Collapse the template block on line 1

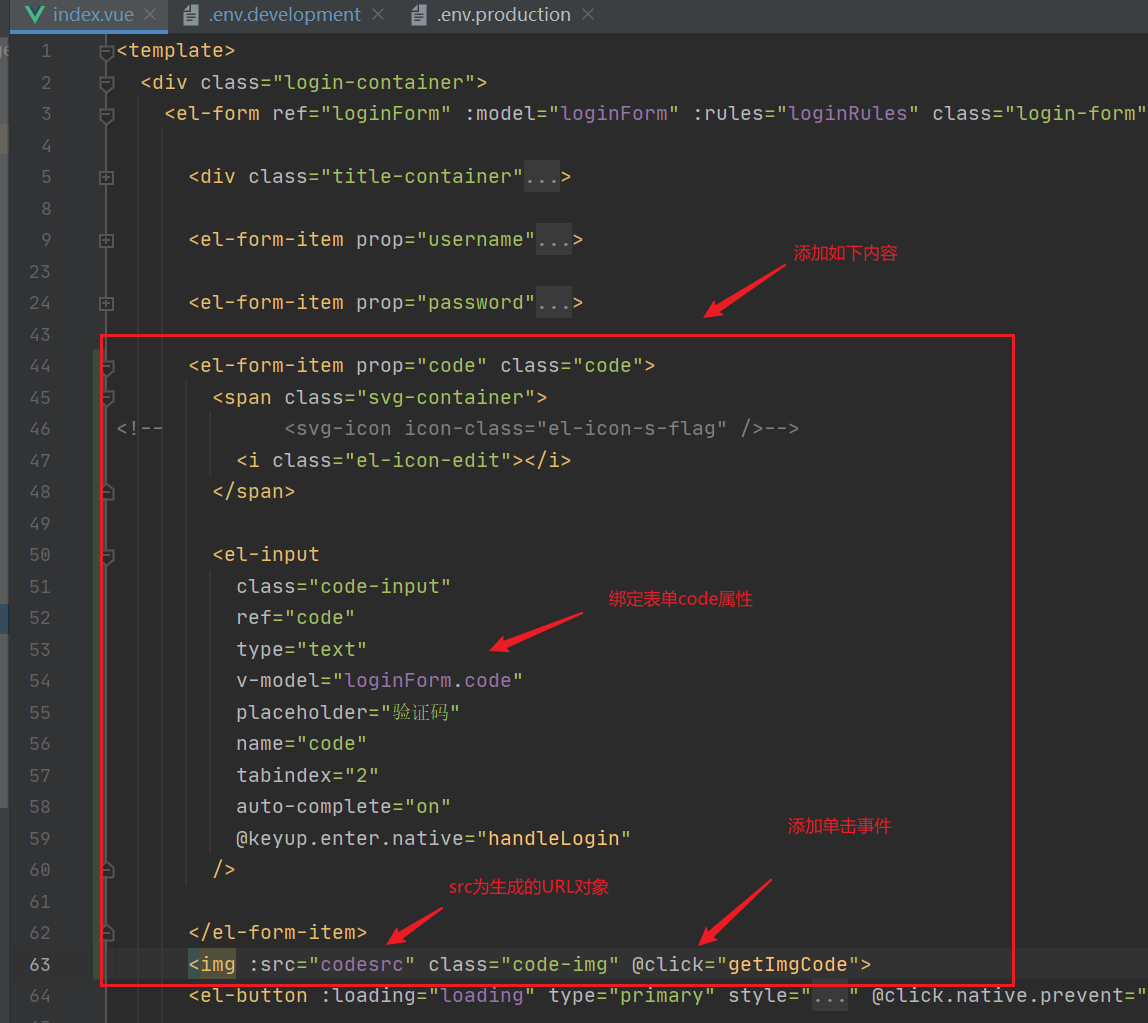pyautogui.click(x=106, y=51)
